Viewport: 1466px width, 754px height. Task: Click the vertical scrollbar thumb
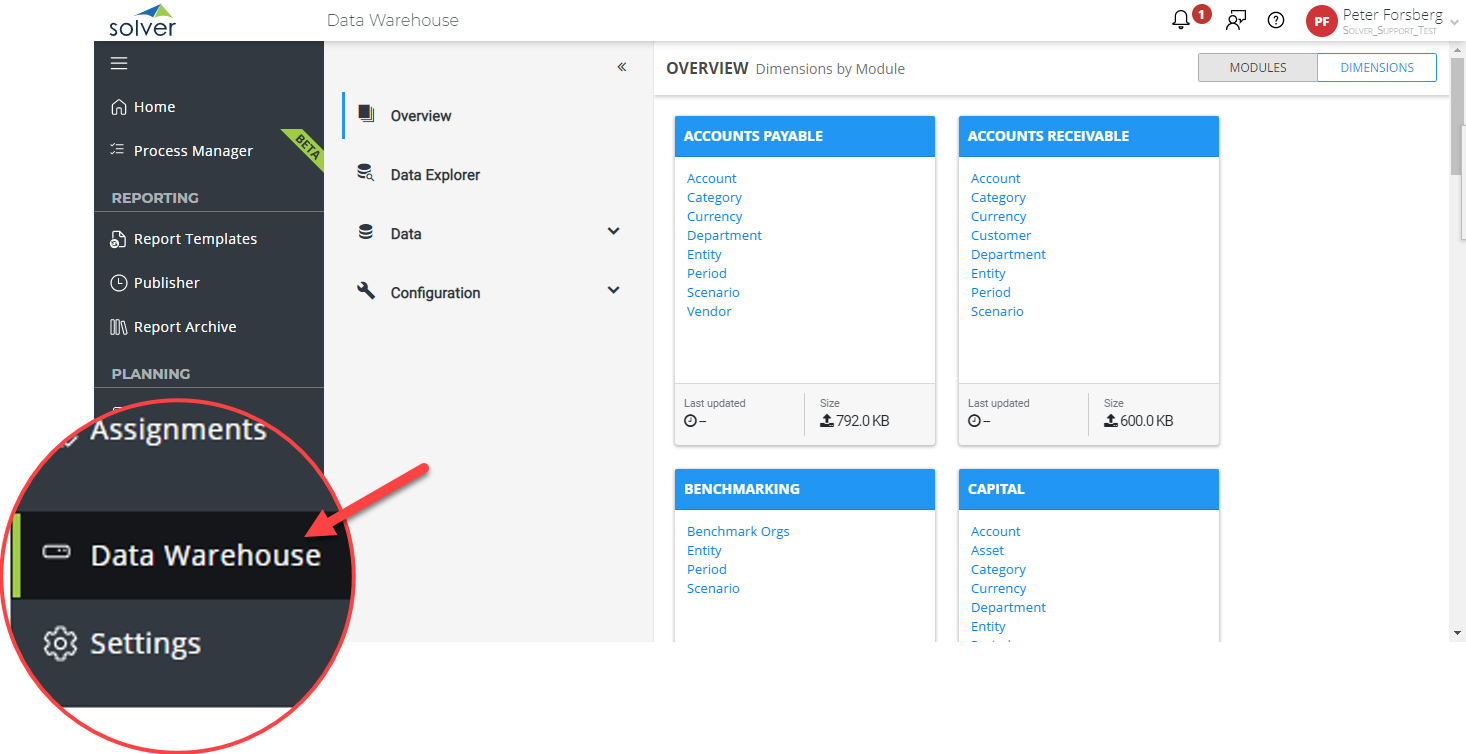[1457, 115]
